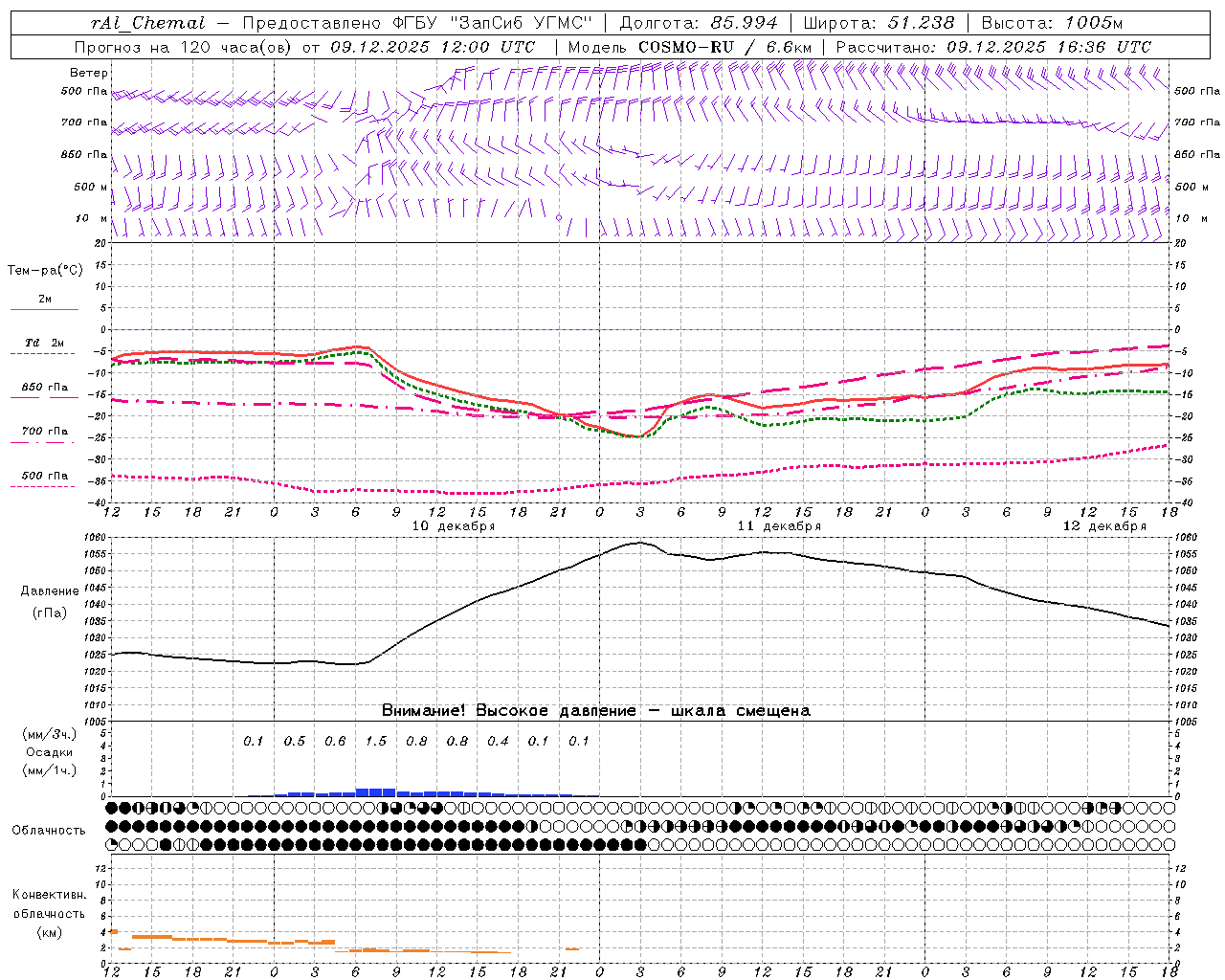Screen dimensions: 1225x980
Task: Click the 500 гПа temperature legend line sample
Action: (42, 486)
